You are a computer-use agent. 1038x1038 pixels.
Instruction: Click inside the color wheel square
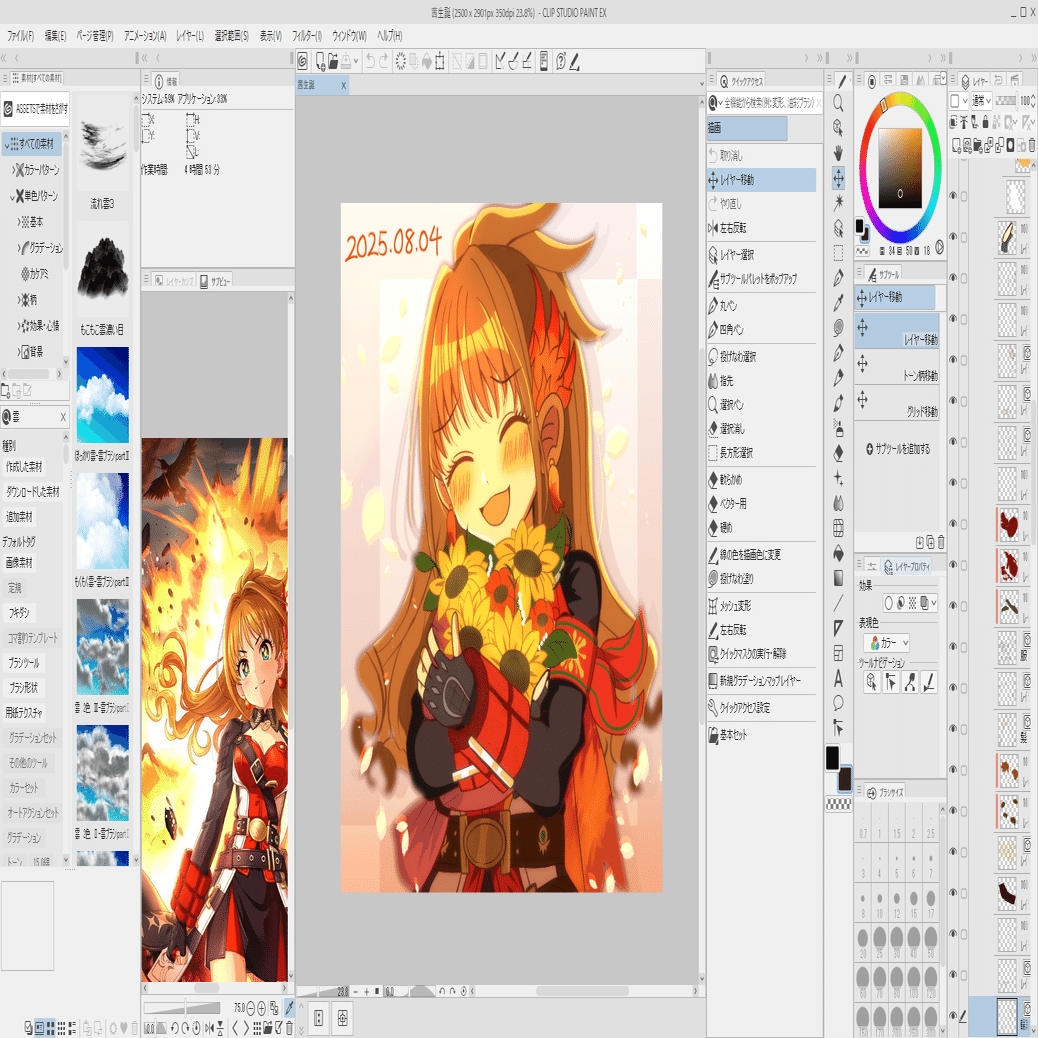point(900,168)
